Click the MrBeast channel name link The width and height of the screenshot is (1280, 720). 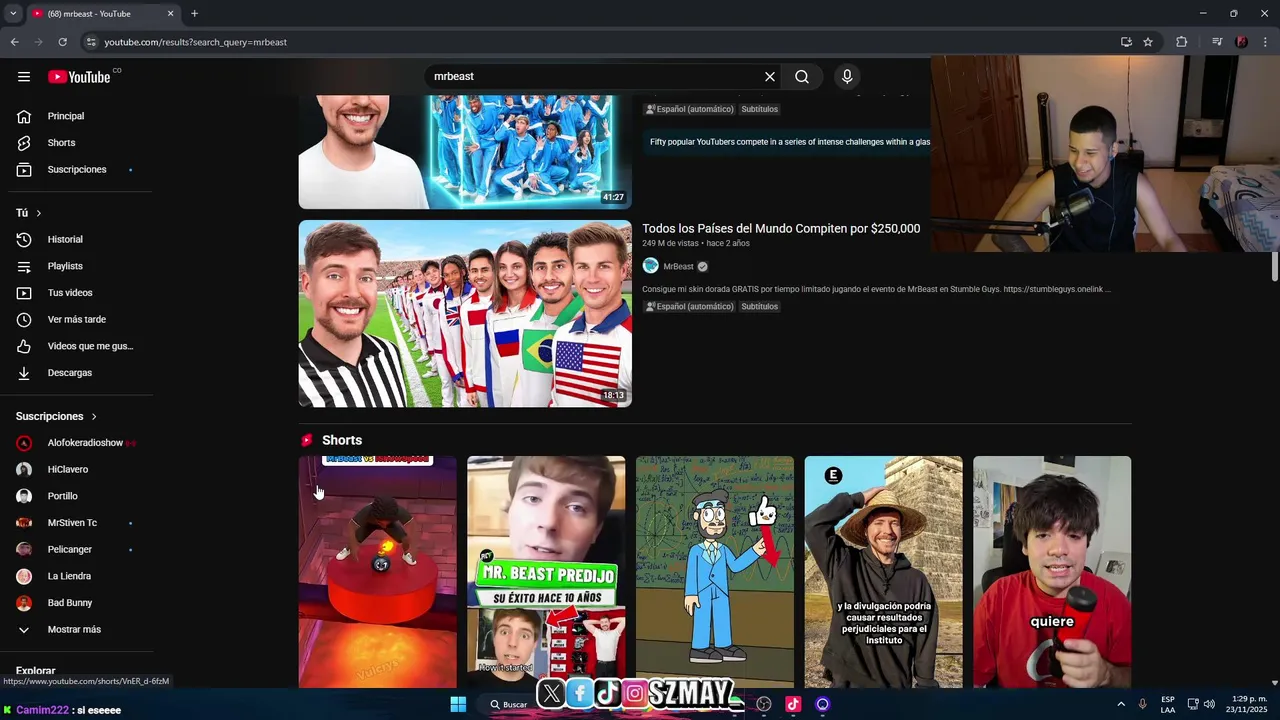[x=678, y=267]
